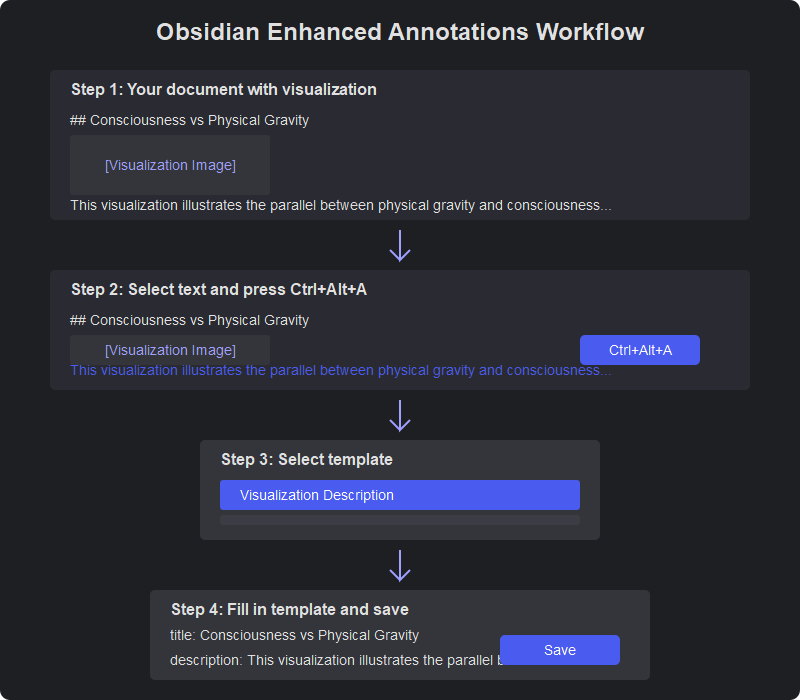Click the description paragraph in Step 1
This screenshot has width=800, height=700.
[x=340, y=205]
